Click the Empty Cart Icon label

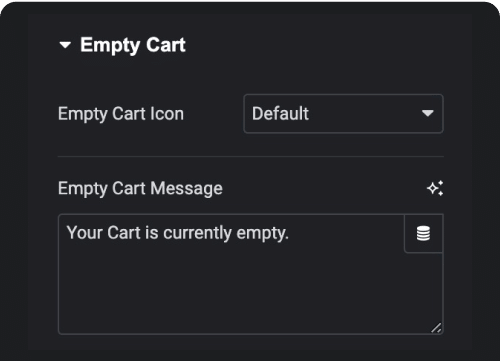coord(121,114)
